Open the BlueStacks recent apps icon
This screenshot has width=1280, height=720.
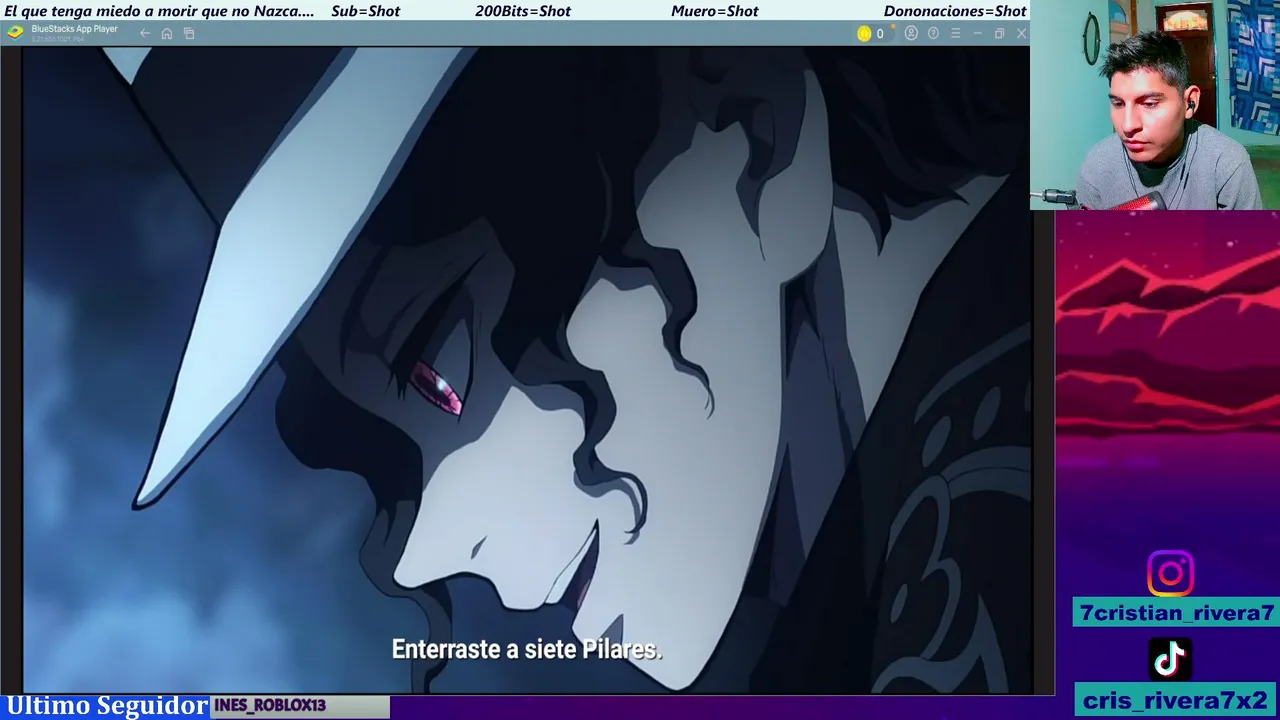pyautogui.click(x=189, y=33)
